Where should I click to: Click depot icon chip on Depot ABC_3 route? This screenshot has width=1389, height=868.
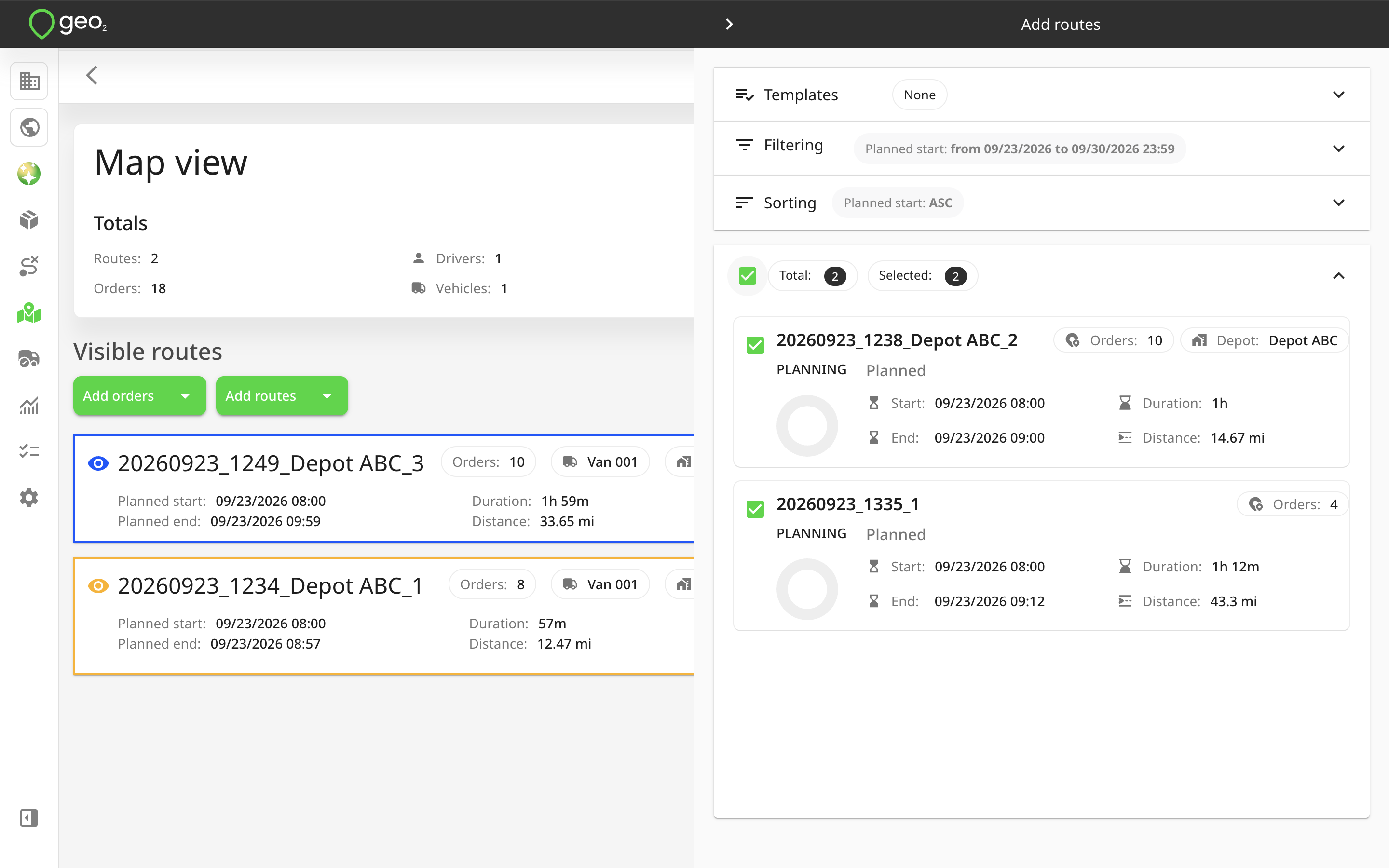coord(680,462)
